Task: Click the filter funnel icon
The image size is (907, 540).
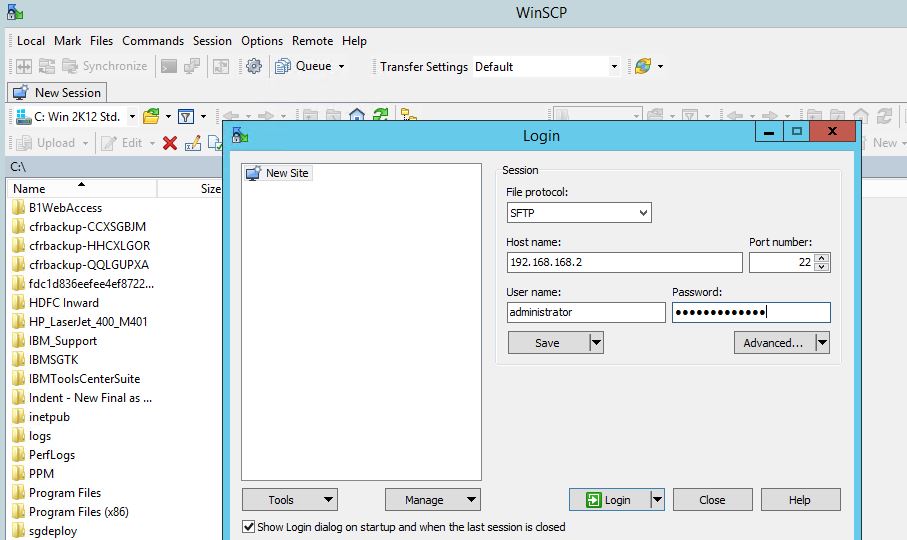Action: coord(186,116)
